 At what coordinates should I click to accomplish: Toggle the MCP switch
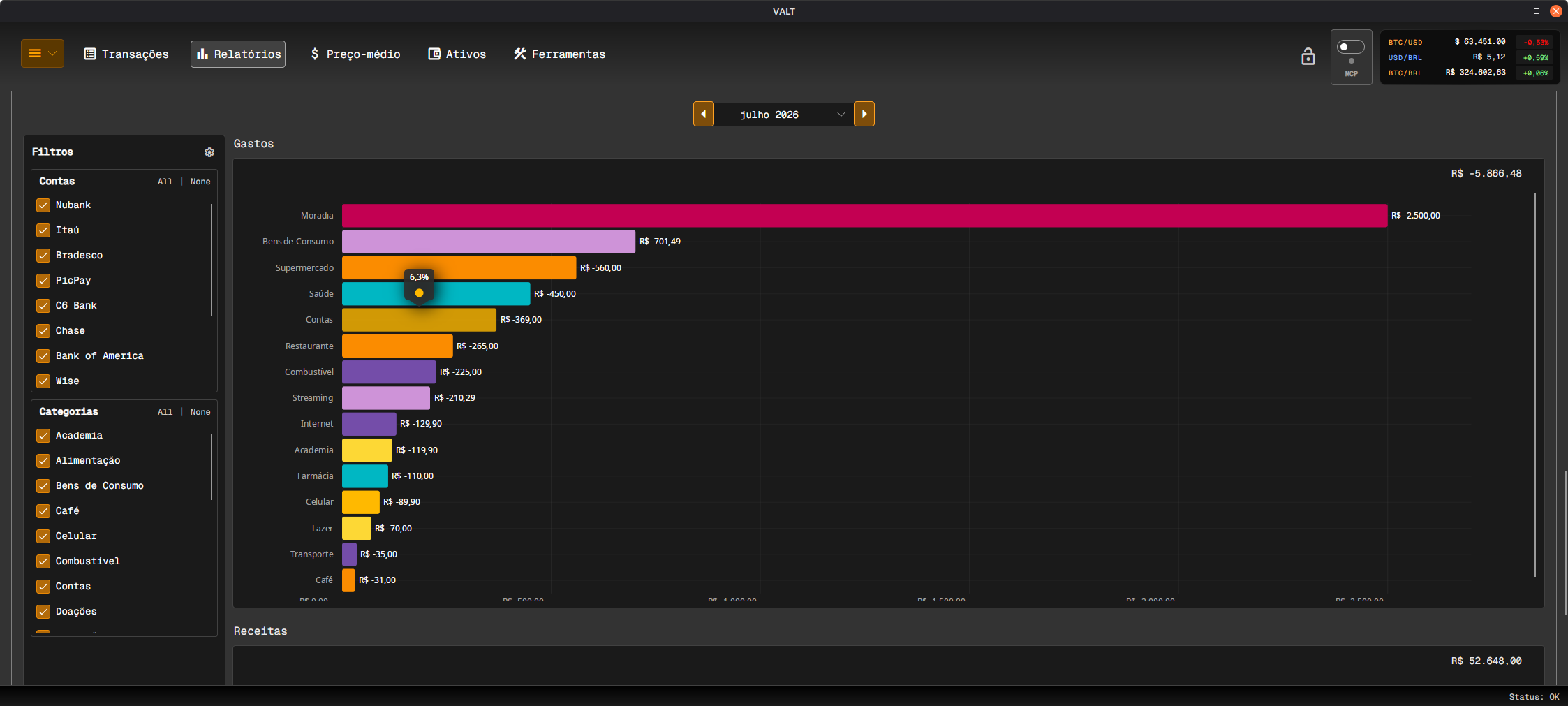[1351, 47]
